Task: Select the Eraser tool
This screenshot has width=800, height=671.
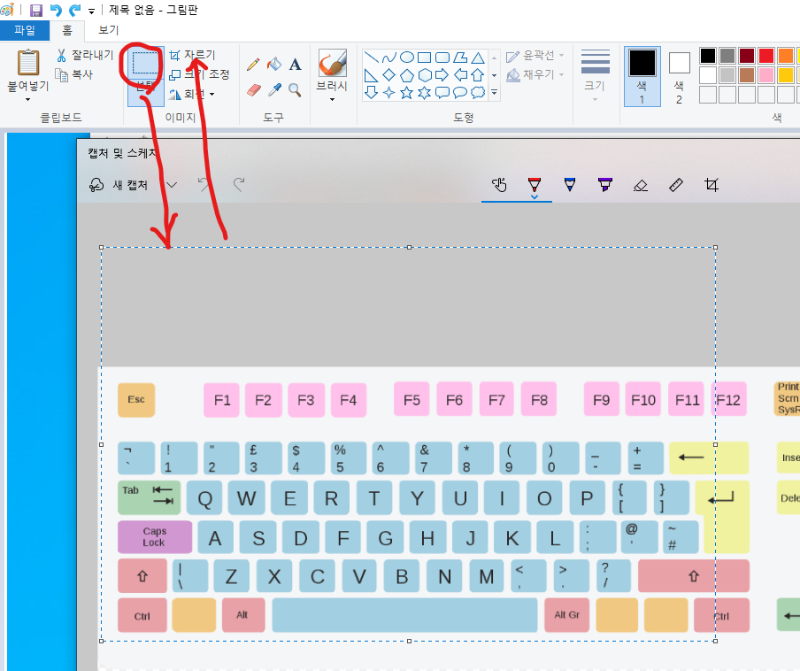Action: (253, 90)
